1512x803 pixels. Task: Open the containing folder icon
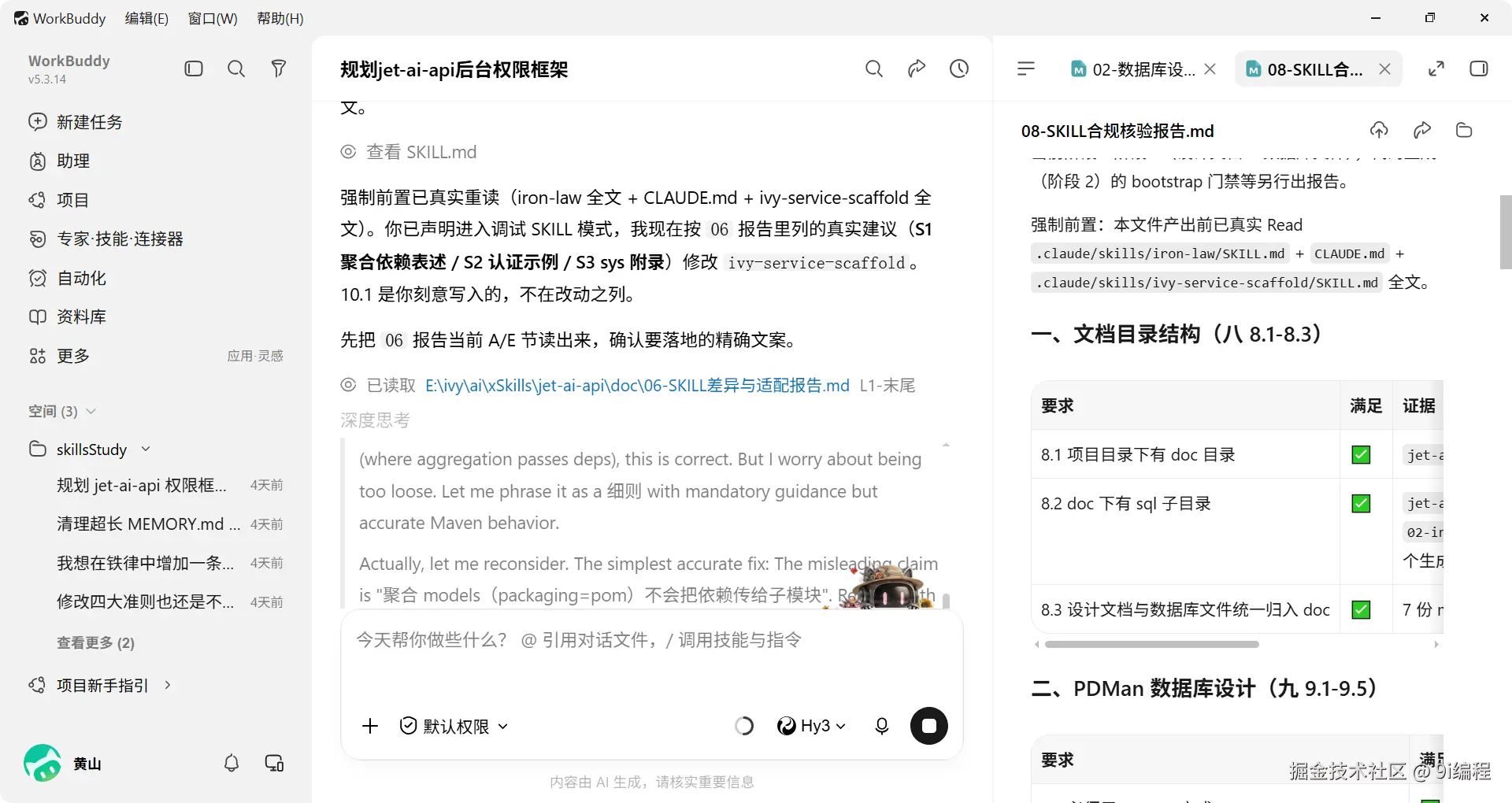pos(1464,130)
